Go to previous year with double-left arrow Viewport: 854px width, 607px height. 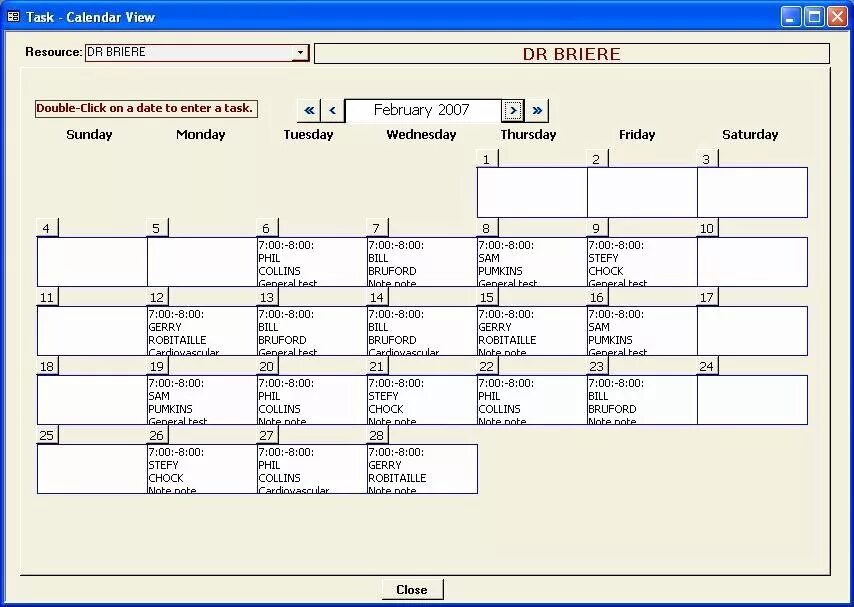309,111
